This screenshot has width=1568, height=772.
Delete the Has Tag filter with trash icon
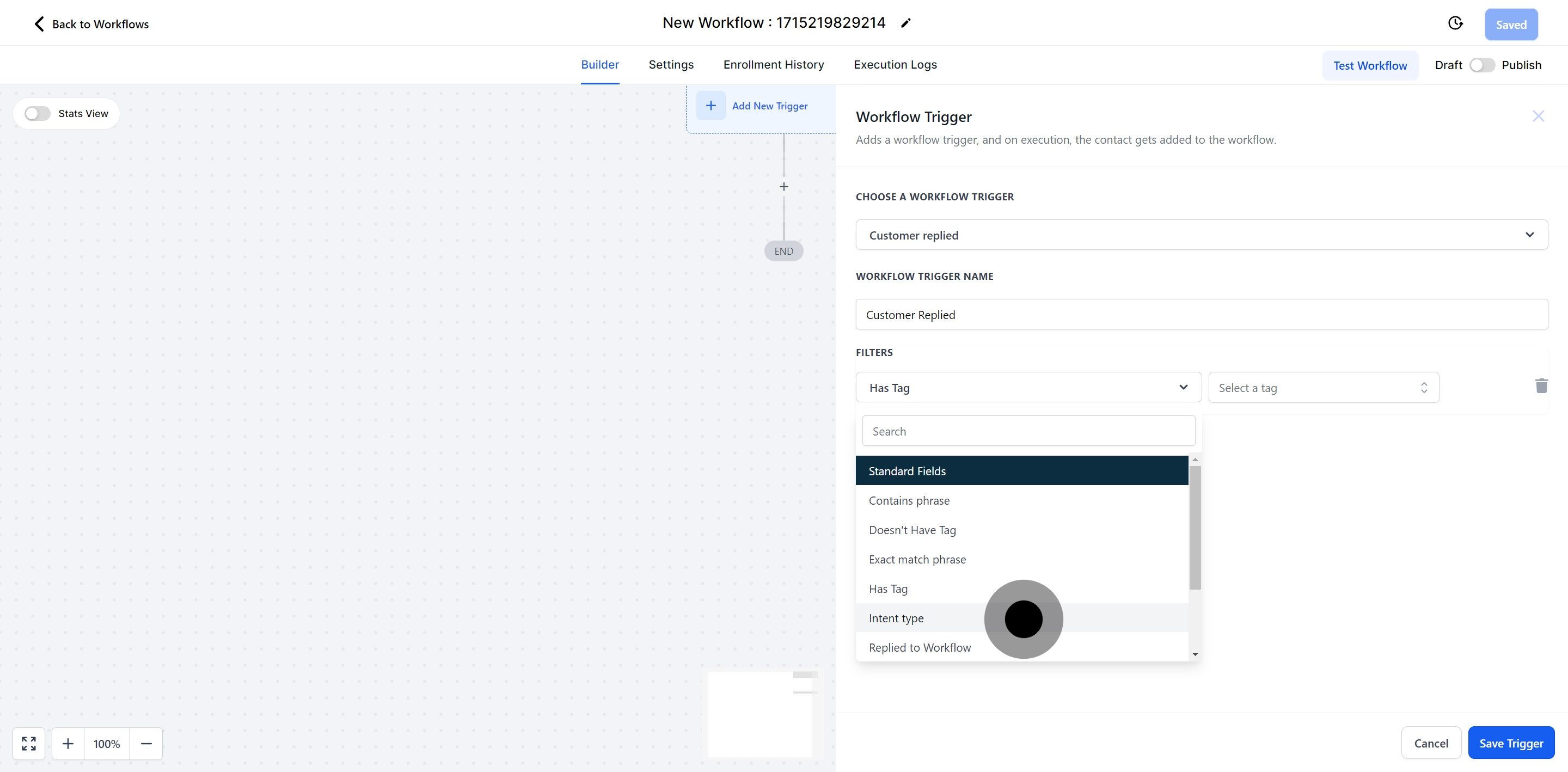click(1541, 386)
